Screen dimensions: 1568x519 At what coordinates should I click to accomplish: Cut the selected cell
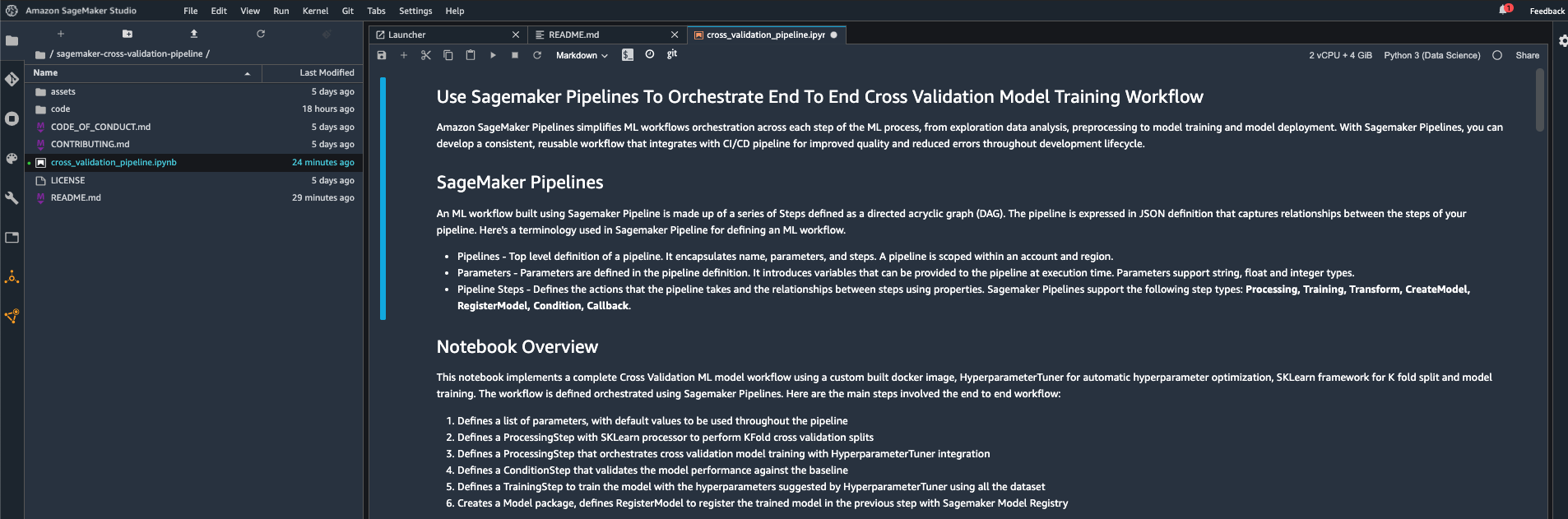point(426,55)
